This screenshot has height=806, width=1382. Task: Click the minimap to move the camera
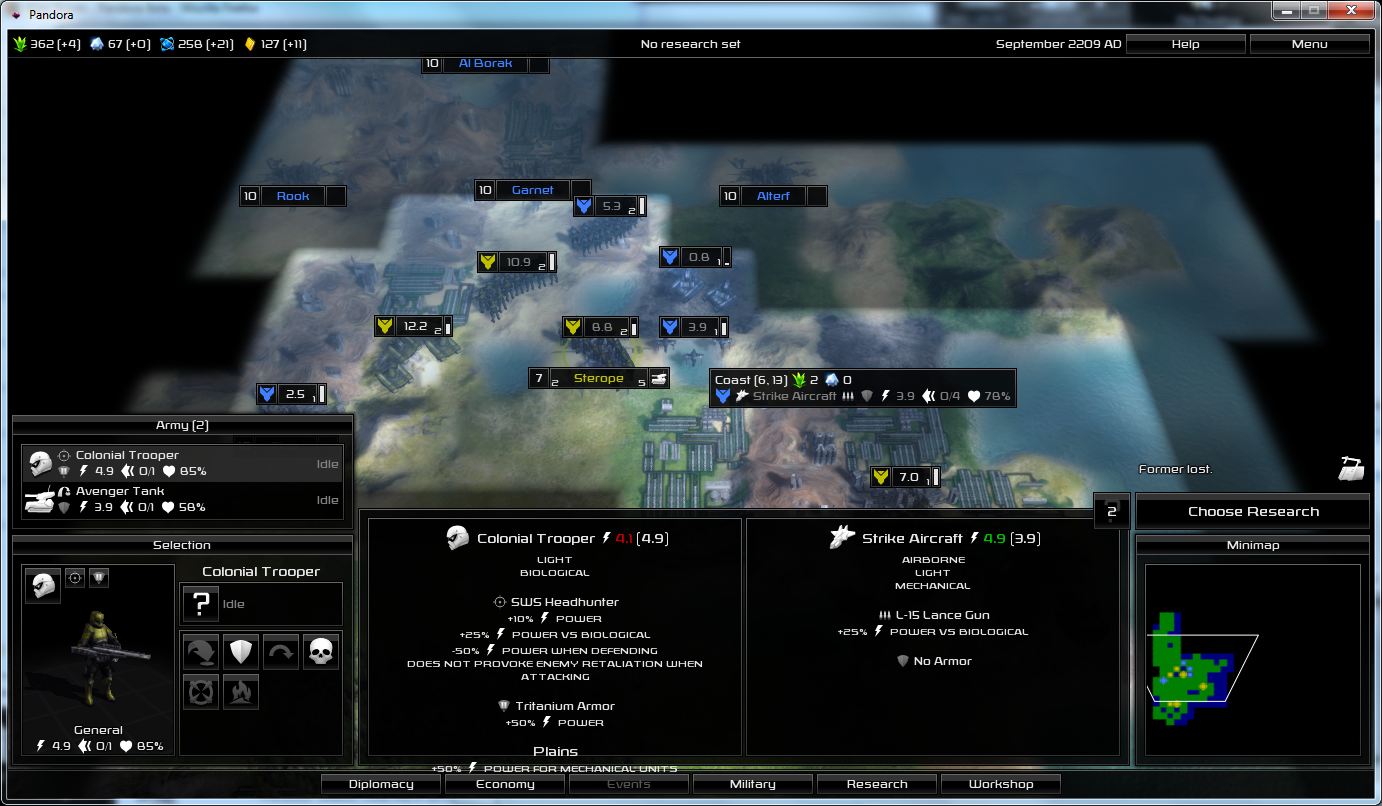[x=1252, y=660]
